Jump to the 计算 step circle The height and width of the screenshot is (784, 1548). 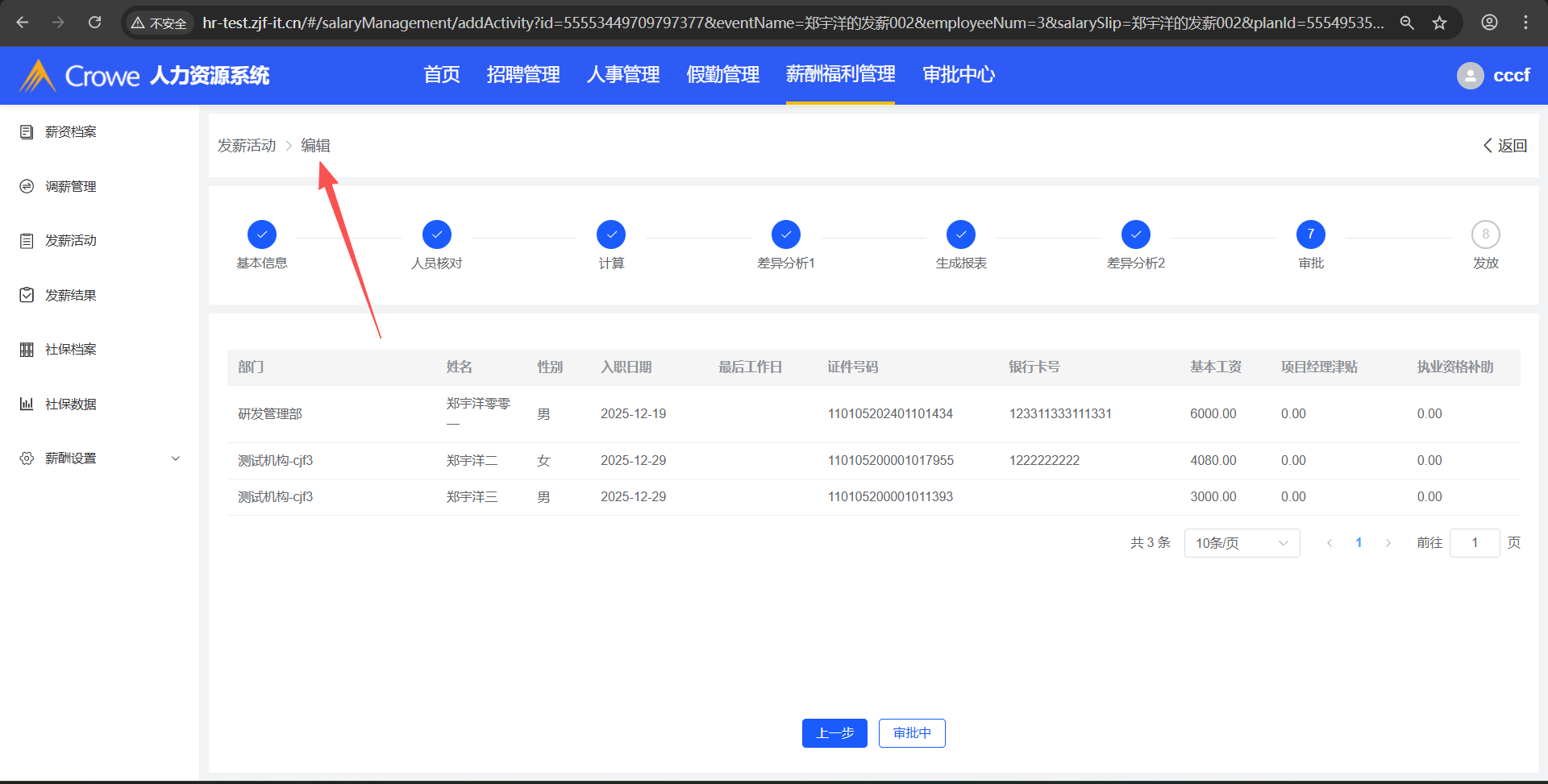(x=611, y=234)
